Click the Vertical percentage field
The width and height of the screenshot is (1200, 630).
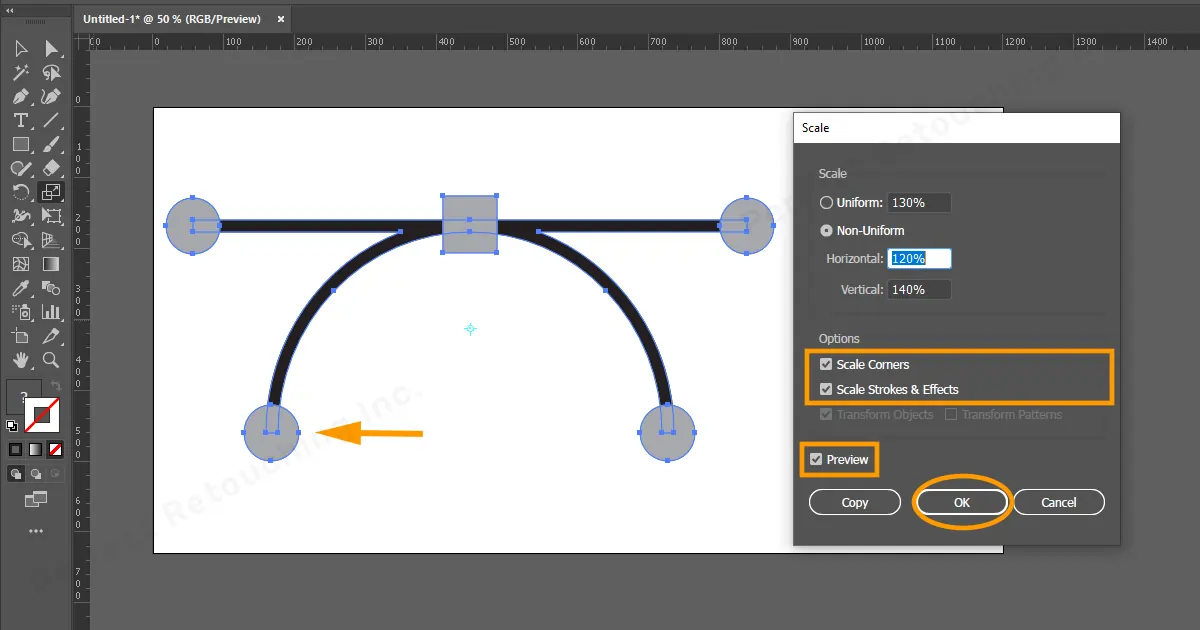coord(919,290)
